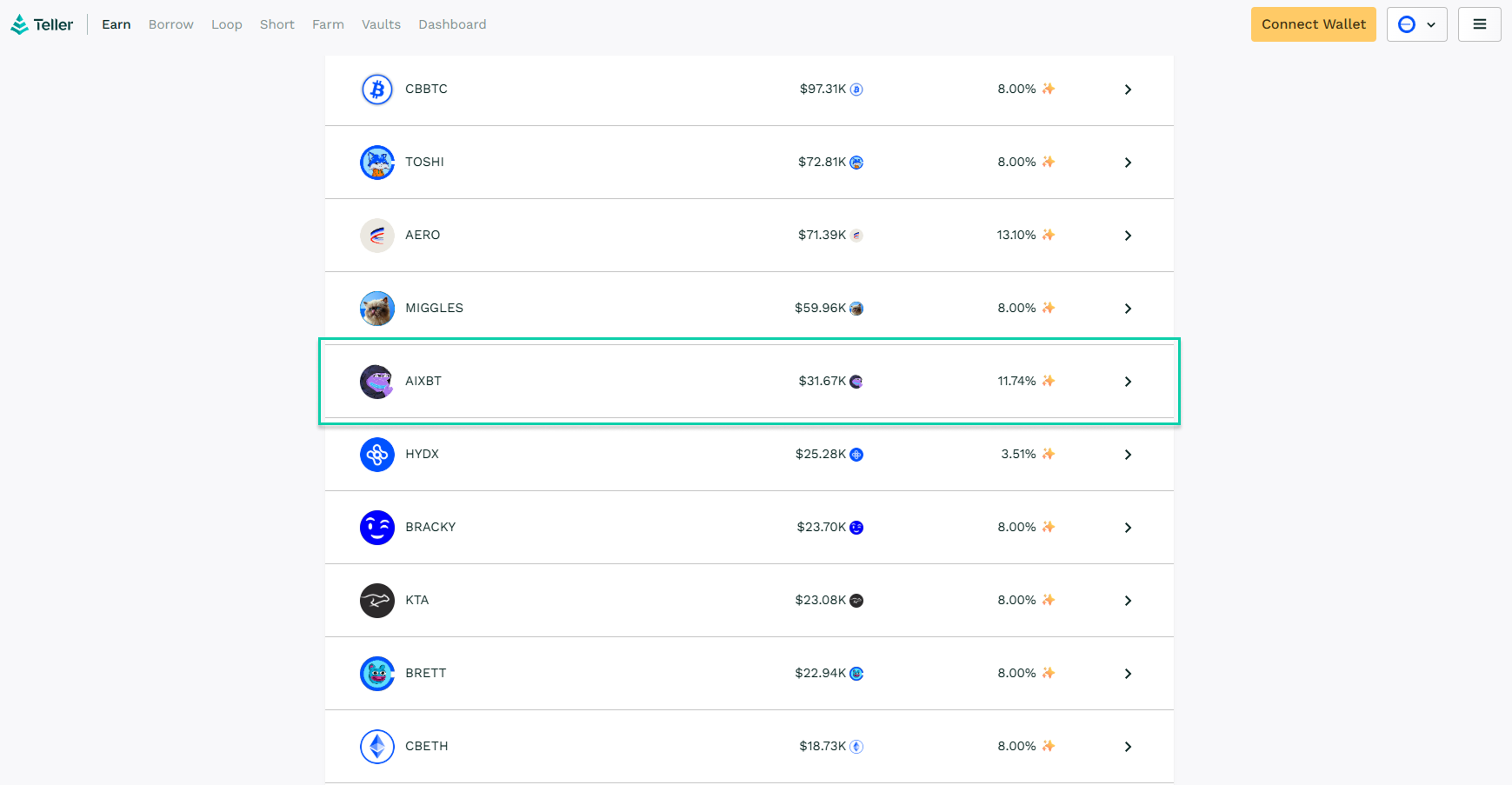Viewport: 1512px width, 785px height.
Task: Click the MIGGLES cat token icon
Action: [376, 309]
